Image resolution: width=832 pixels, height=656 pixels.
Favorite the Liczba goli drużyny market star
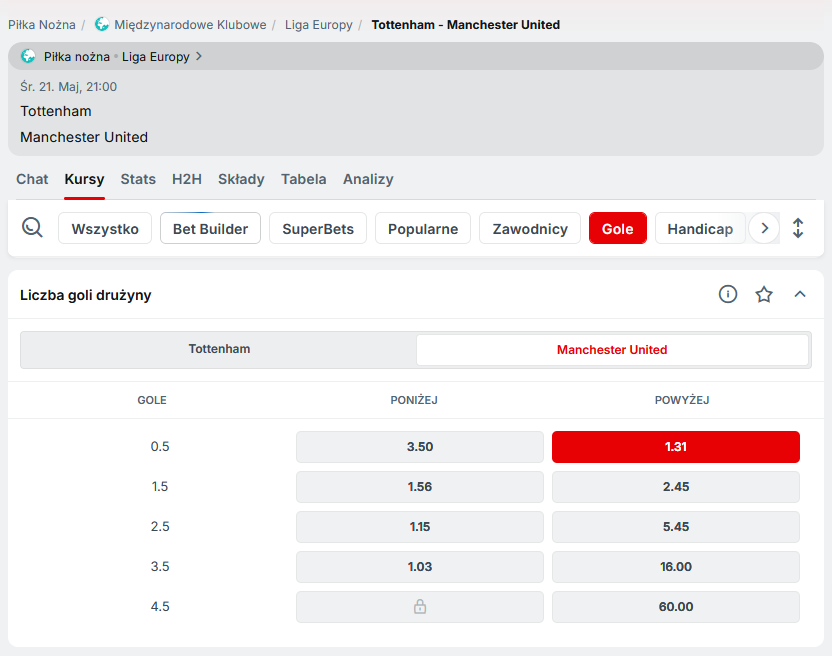(764, 294)
